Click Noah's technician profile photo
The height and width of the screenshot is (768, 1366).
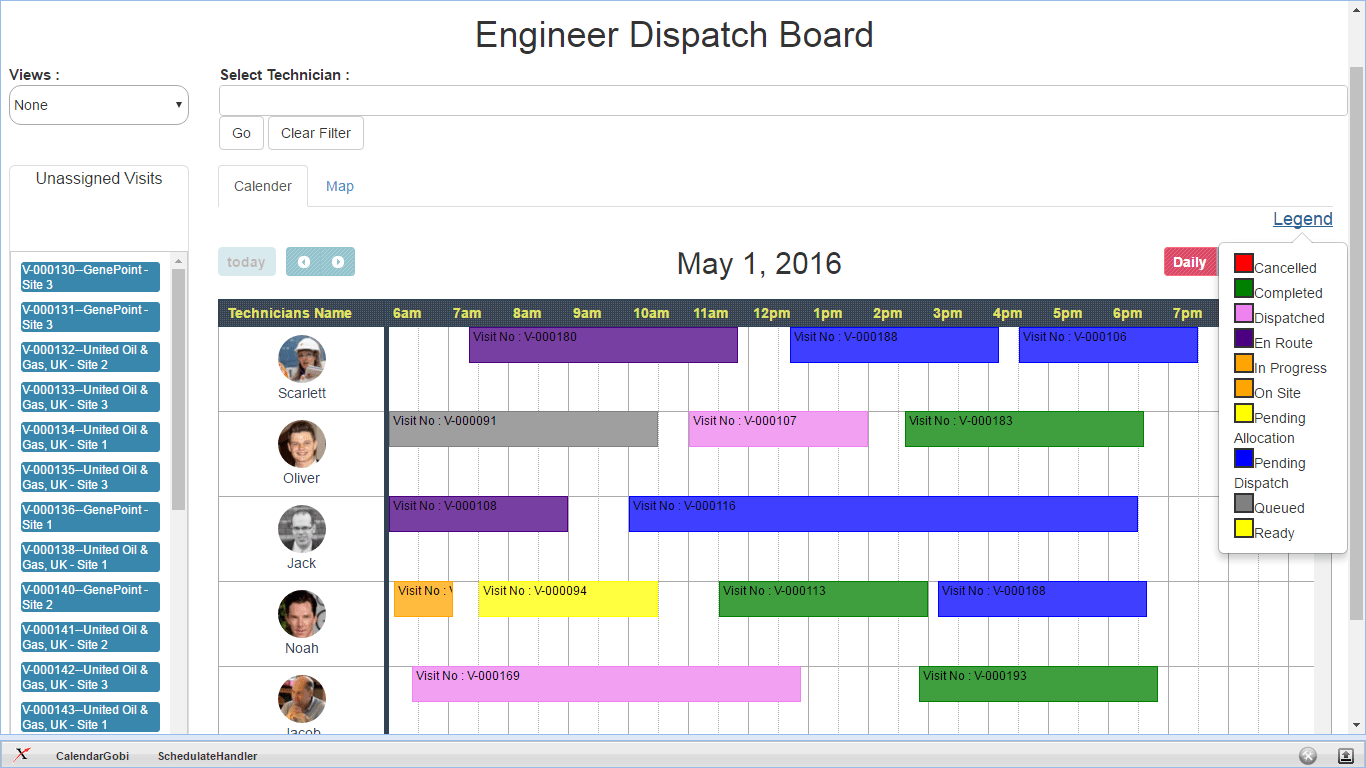301,614
